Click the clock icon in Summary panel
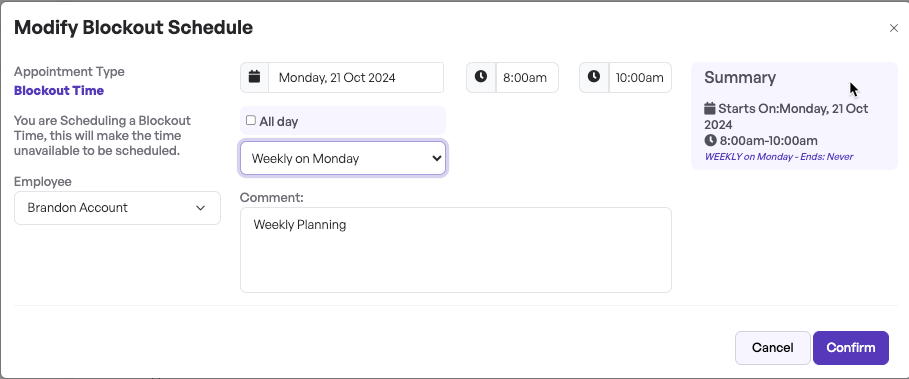Screen dimensions: 909x379 [710, 140]
